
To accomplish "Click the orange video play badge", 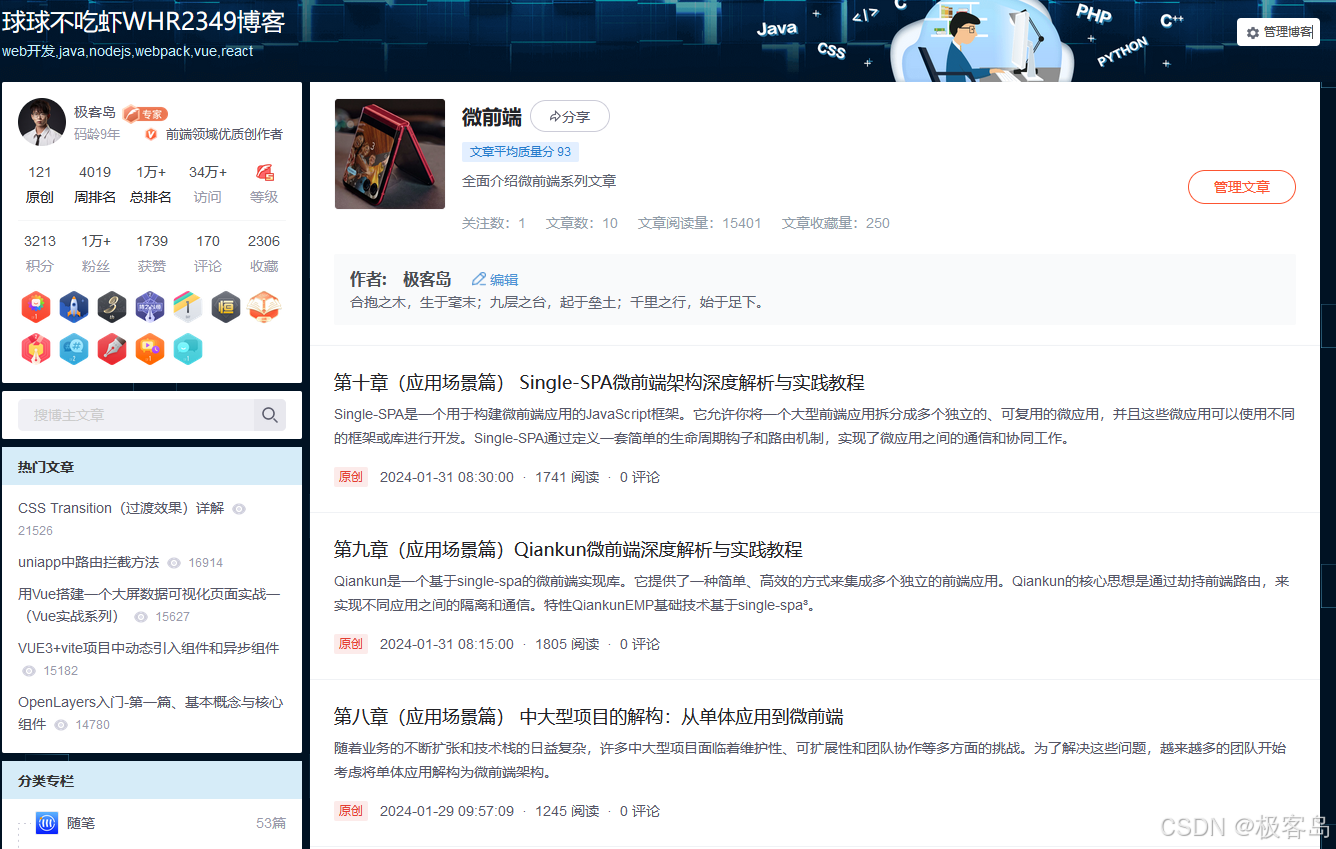I will 150,348.
